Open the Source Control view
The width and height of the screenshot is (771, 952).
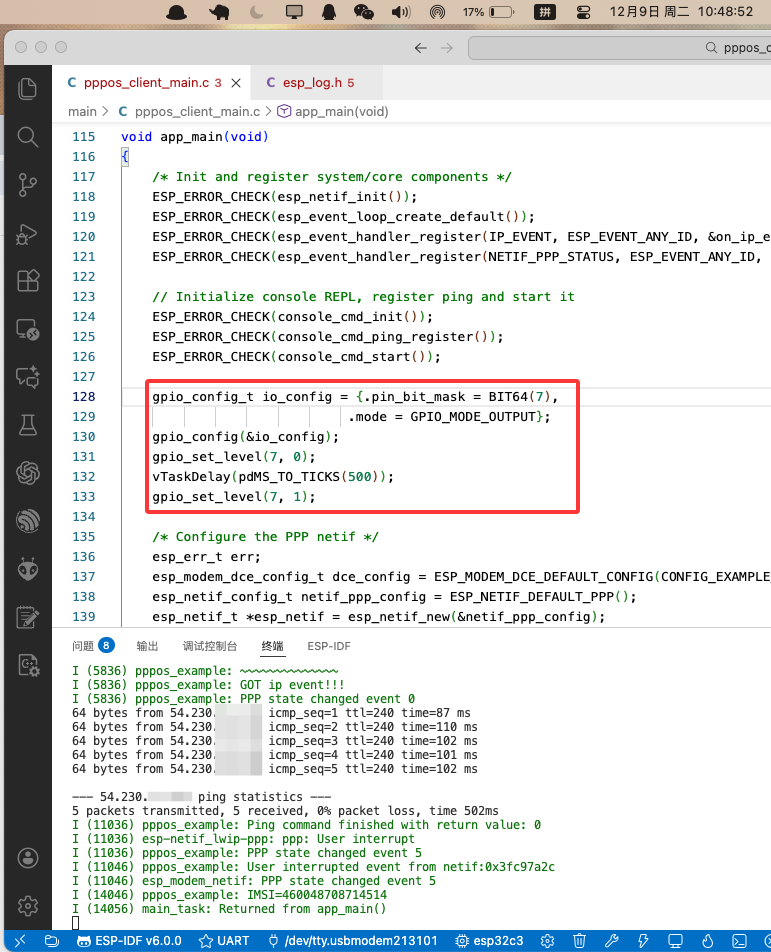28,185
